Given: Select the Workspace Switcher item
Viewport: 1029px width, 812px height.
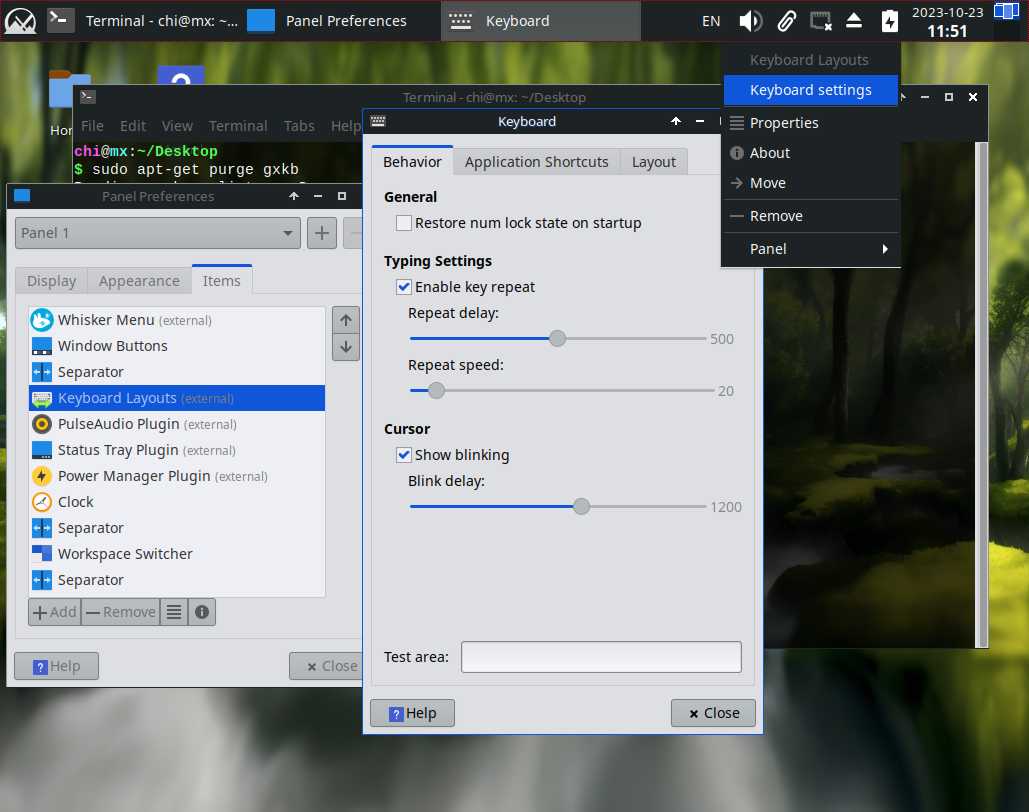Looking at the screenshot, I should click(177, 554).
